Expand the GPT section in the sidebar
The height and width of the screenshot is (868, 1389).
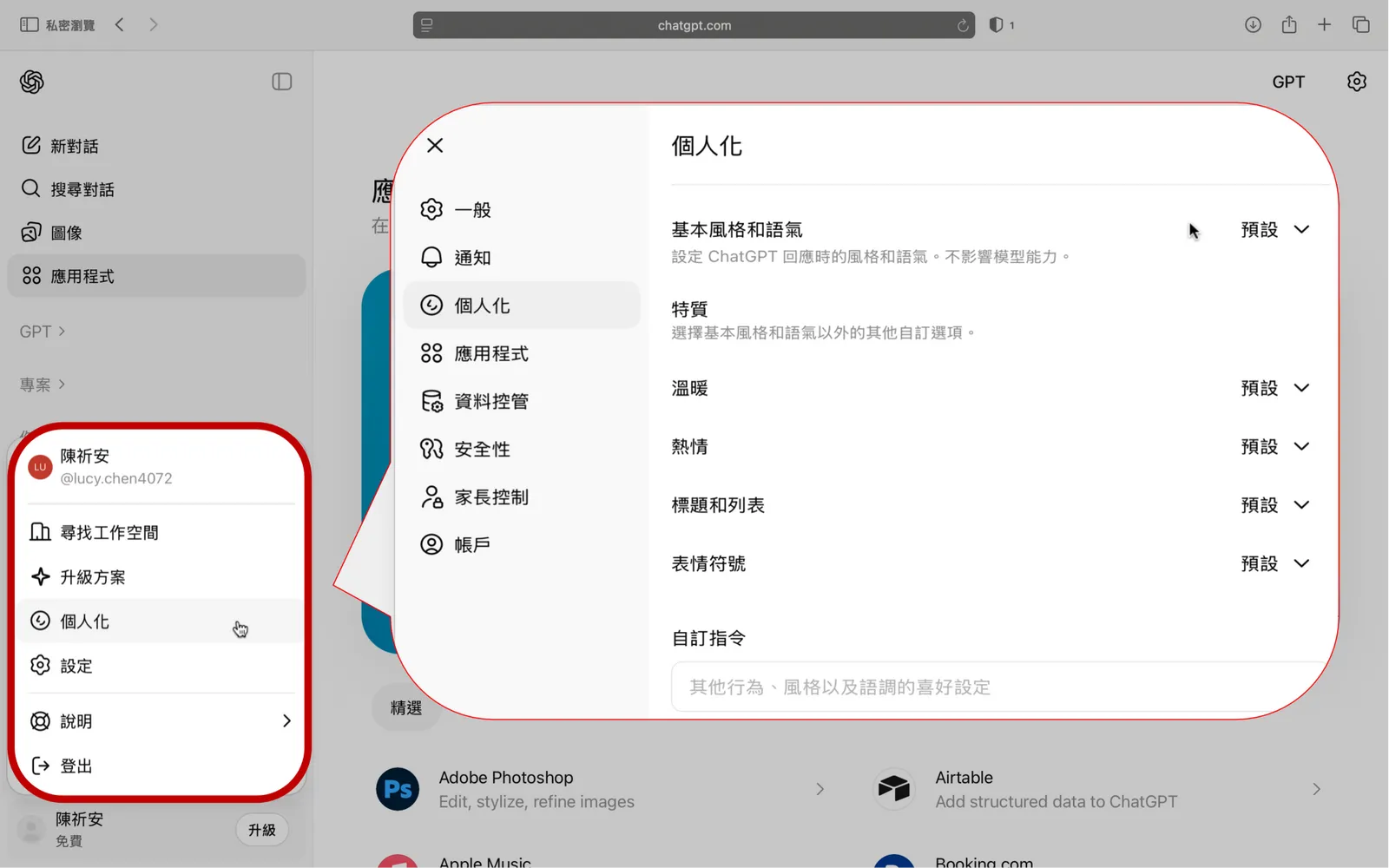tap(42, 331)
